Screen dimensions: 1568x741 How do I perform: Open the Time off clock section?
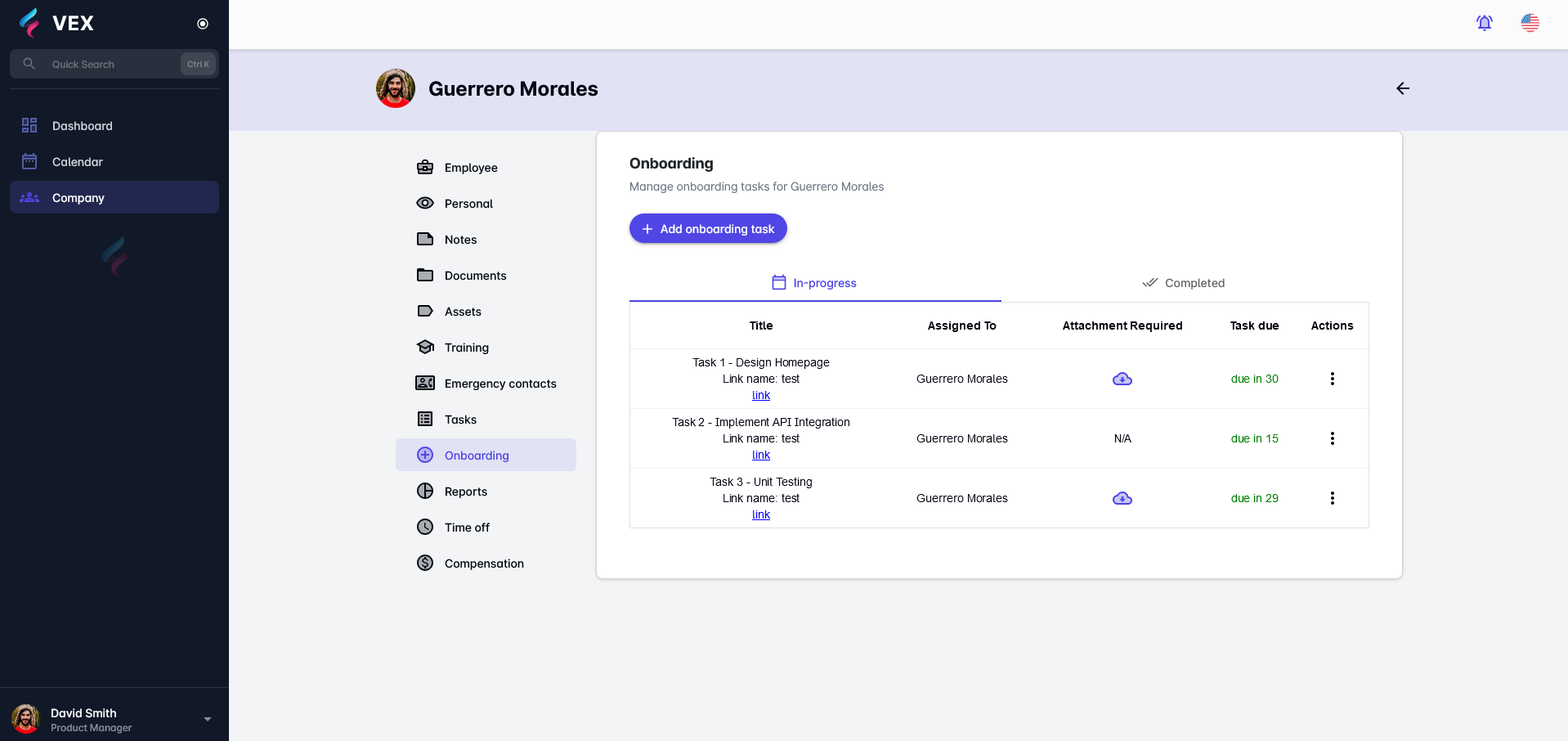point(424,527)
